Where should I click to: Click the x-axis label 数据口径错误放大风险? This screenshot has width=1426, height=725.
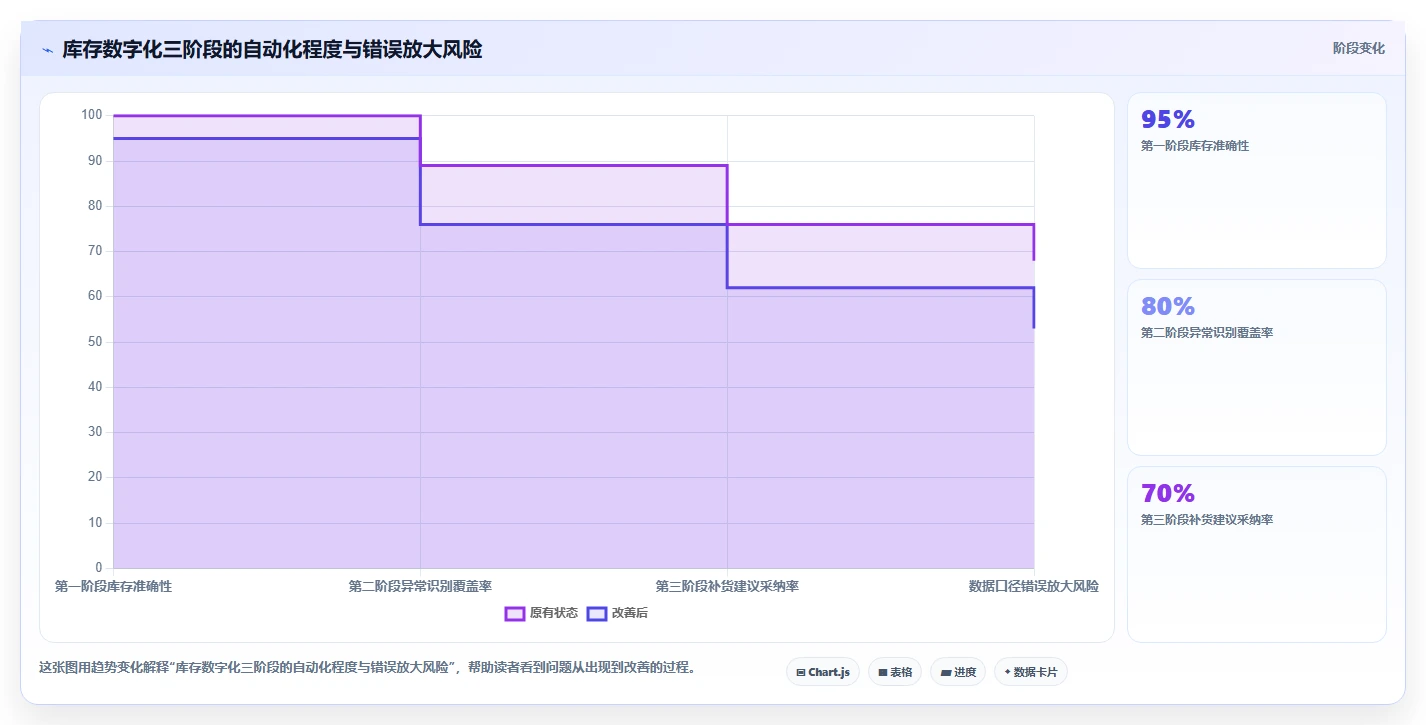1034,586
